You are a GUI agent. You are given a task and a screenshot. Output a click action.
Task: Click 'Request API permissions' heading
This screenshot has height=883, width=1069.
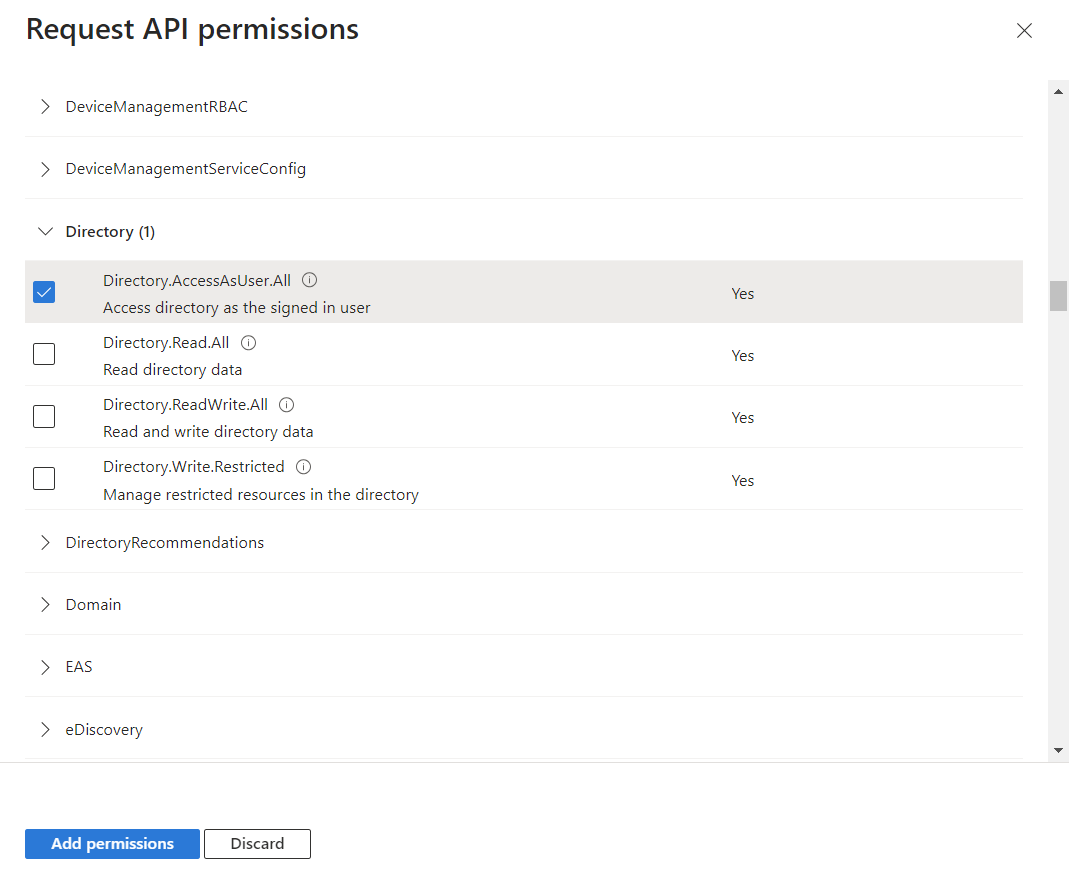192,30
